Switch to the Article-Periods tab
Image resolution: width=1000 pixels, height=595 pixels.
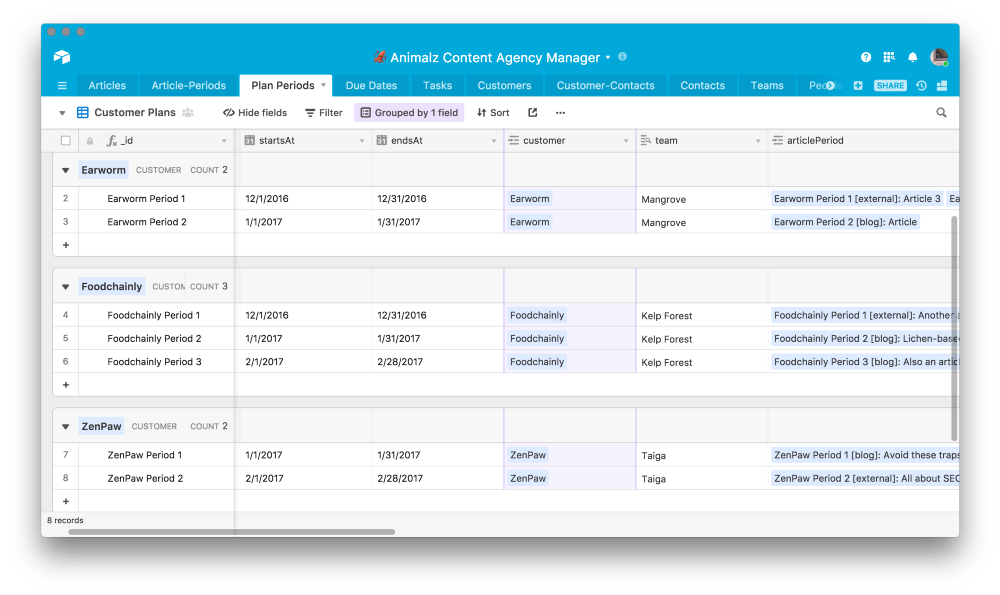189,85
